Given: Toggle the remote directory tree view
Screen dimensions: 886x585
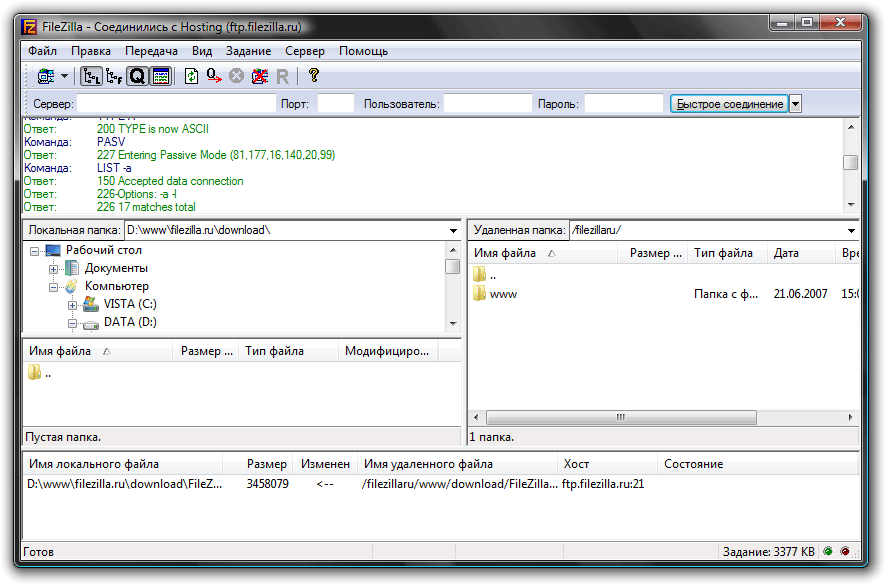Looking at the screenshot, I should click(114, 76).
